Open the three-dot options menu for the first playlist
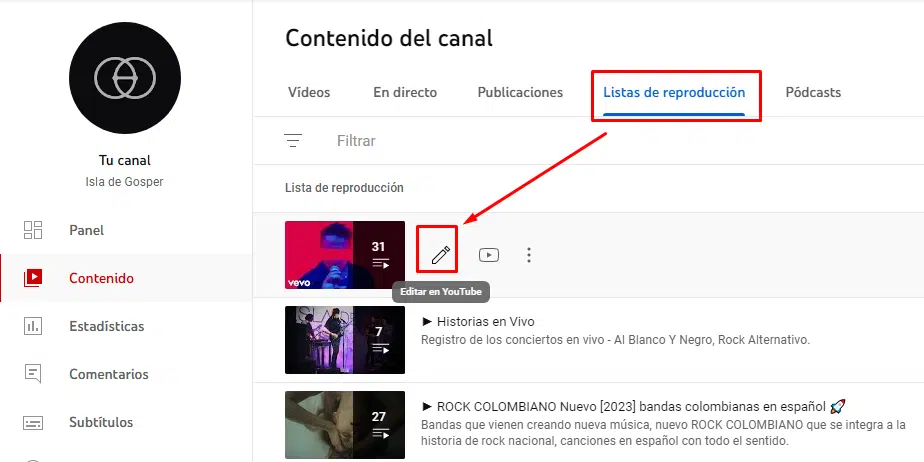 pyautogui.click(x=529, y=255)
